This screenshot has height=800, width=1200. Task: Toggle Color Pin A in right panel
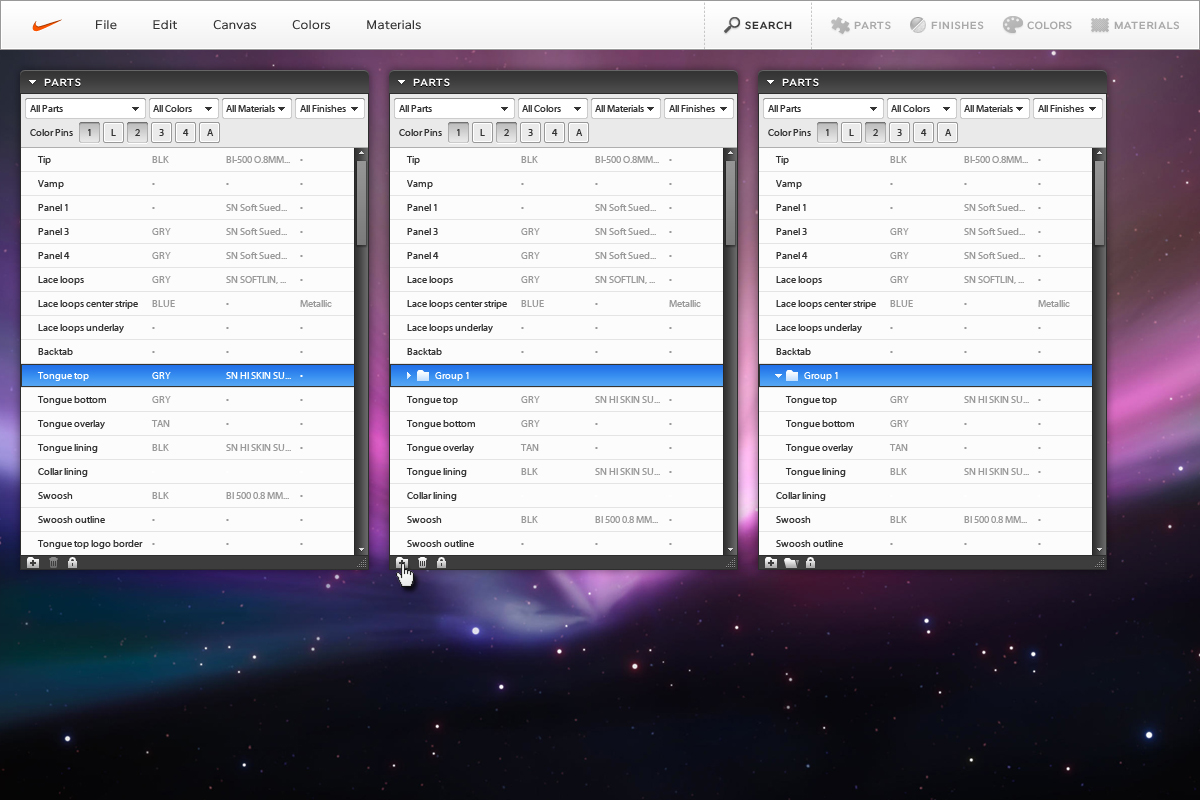point(947,132)
